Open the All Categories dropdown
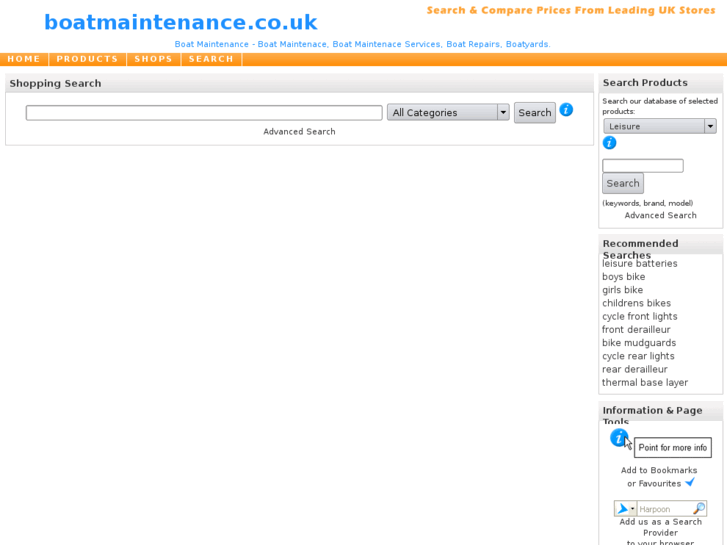Image resolution: width=727 pixels, height=545 pixels. pyautogui.click(x=448, y=112)
